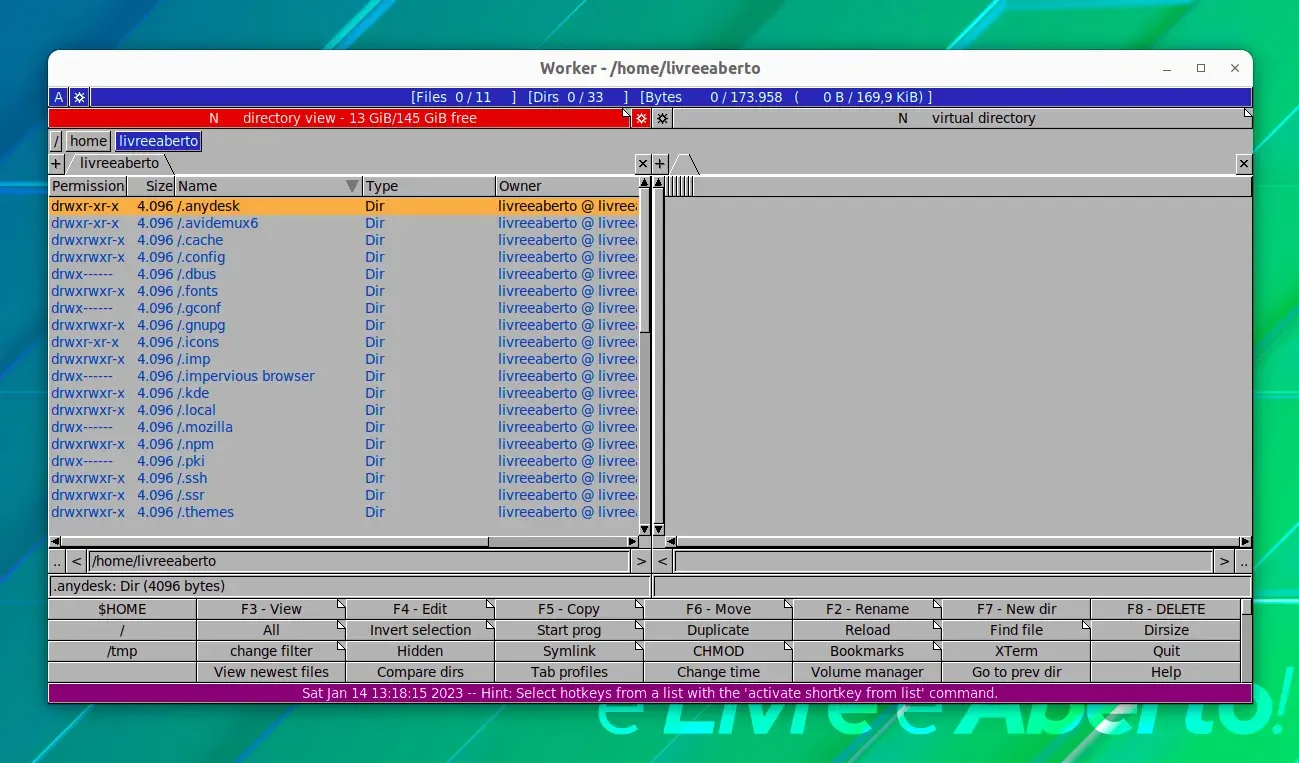Viewport: 1299px width, 763px height.
Task: Add new tab with left panel plus icon
Action: coord(56,163)
